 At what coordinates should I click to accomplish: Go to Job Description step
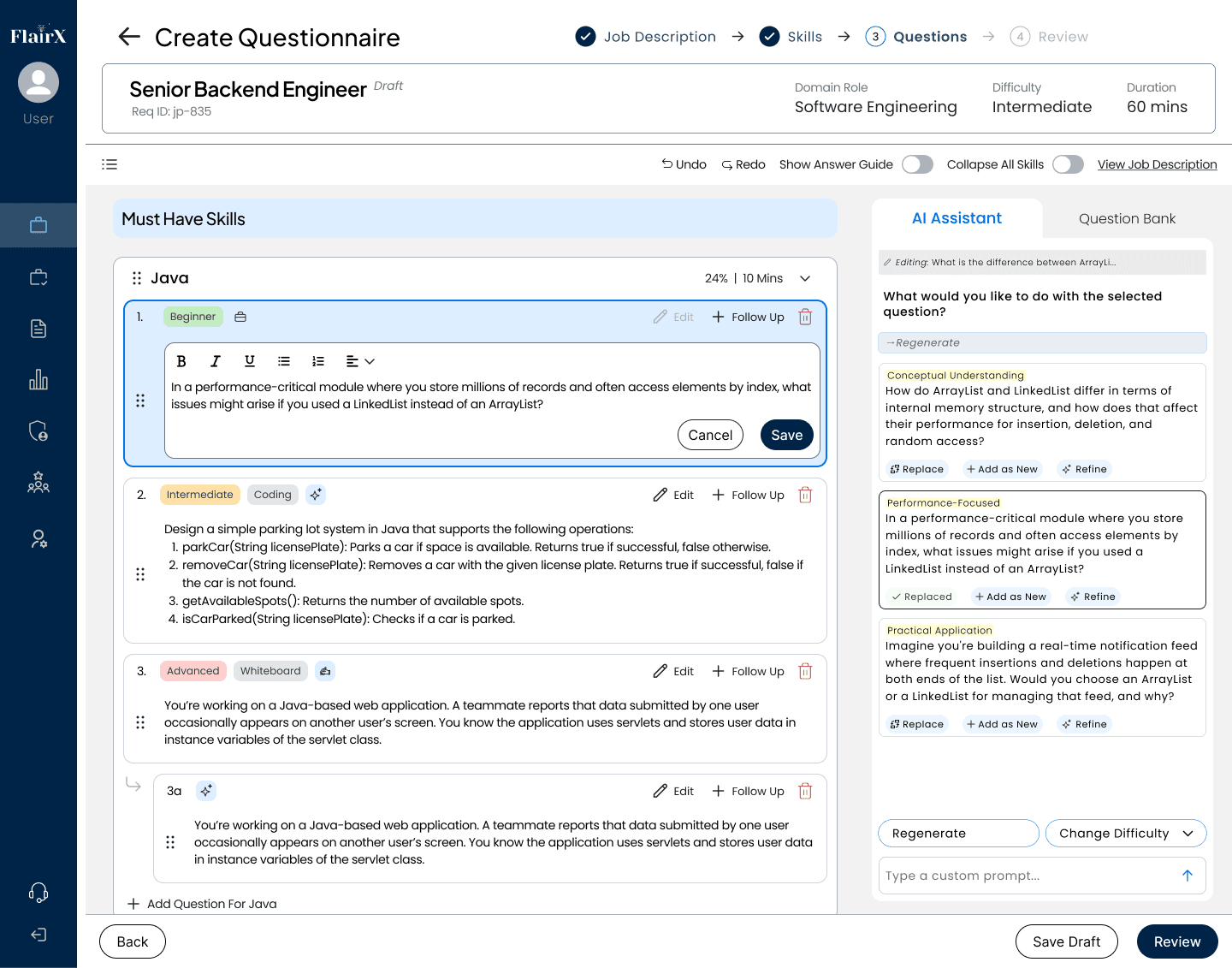[x=646, y=37]
